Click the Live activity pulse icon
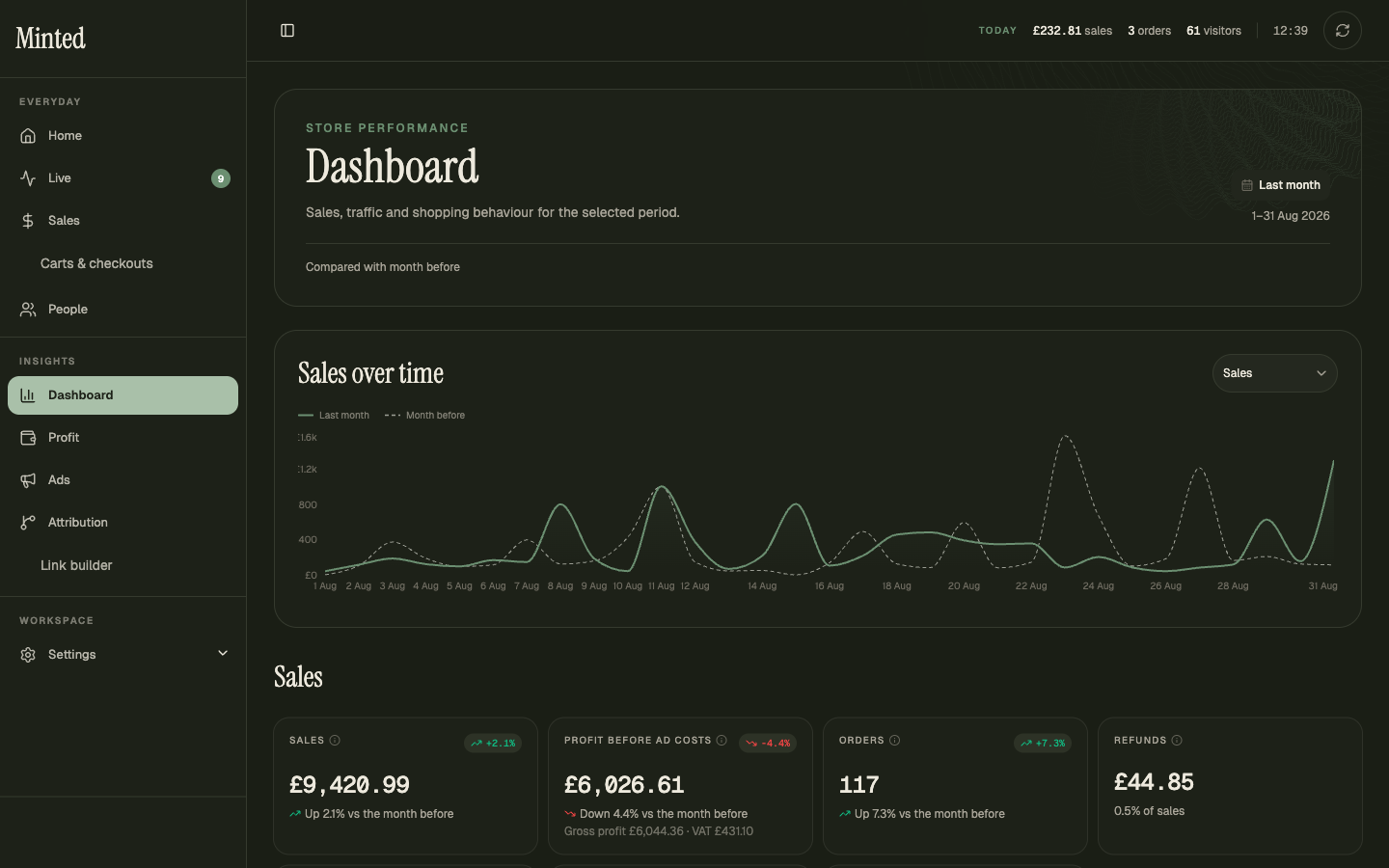Viewport: 1389px width, 868px height. [x=28, y=178]
